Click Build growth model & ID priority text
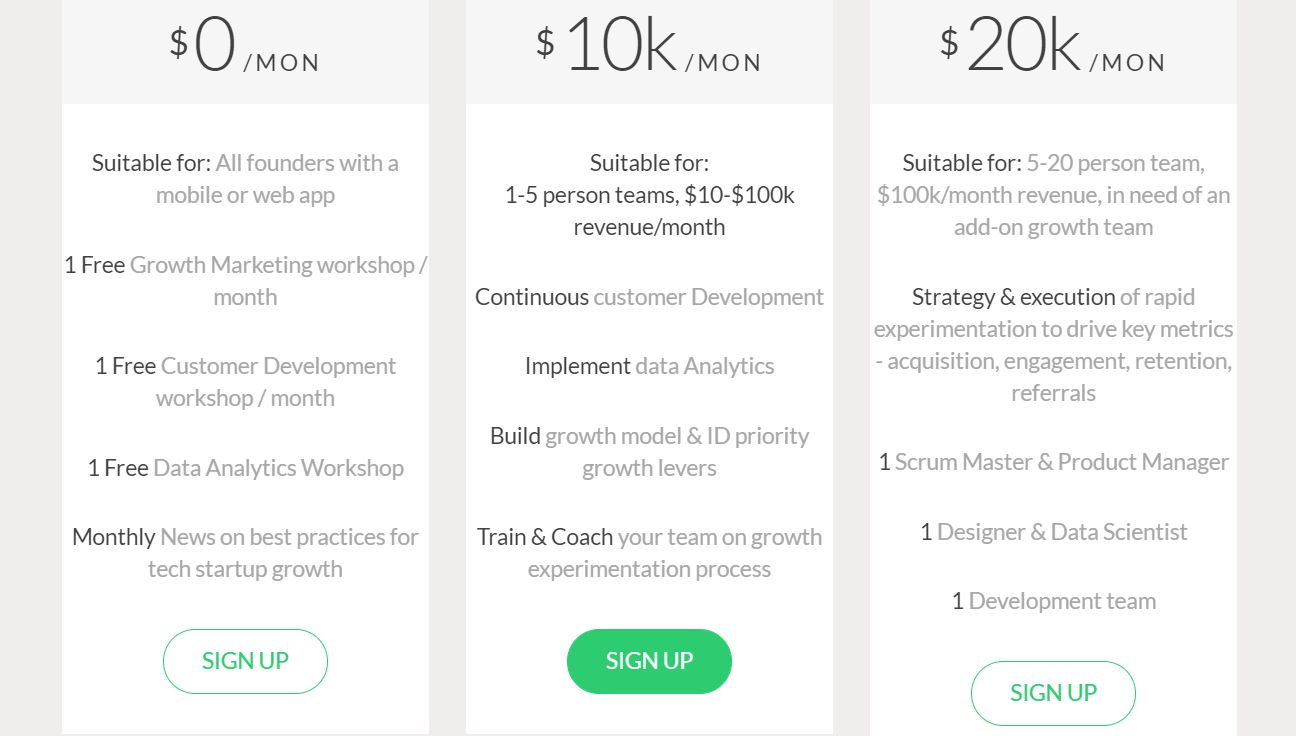This screenshot has height=736, width=1296. point(649,452)
